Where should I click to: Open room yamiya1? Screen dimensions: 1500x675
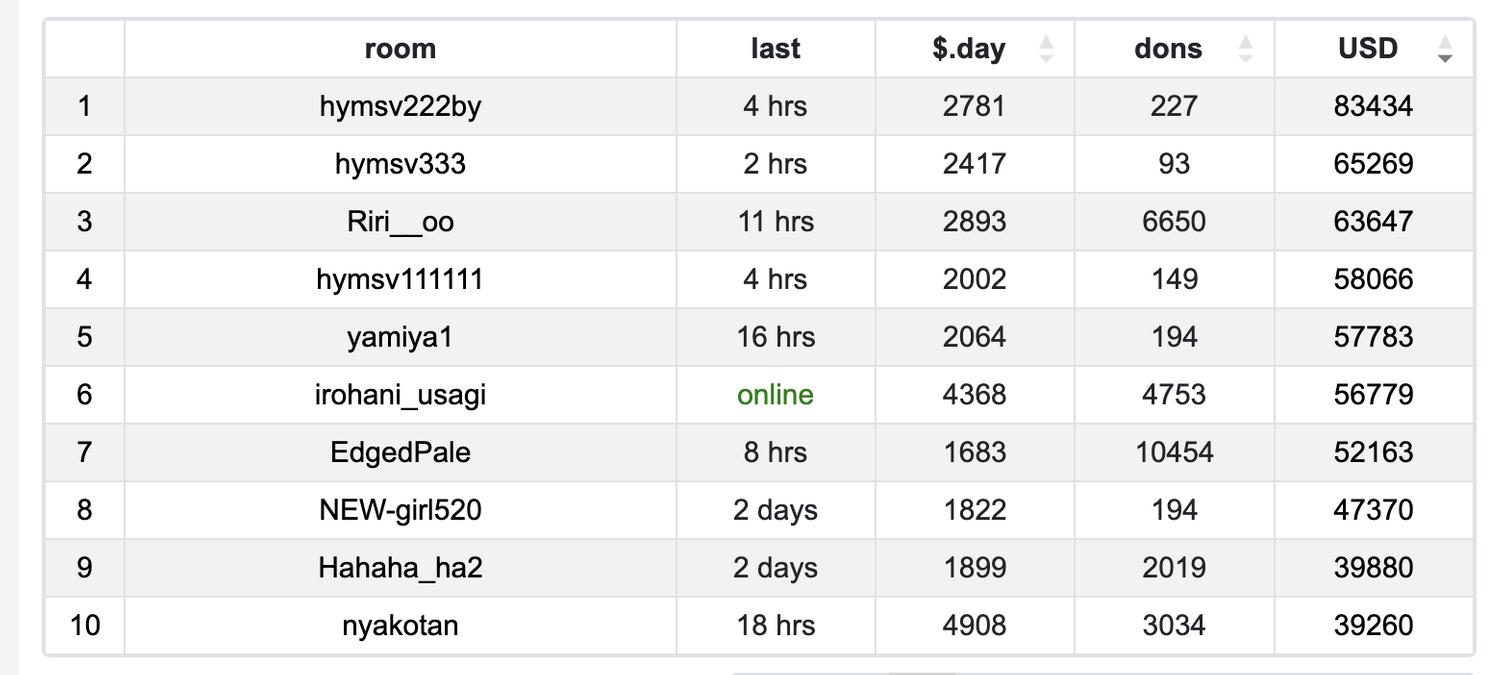click(400, 337)
